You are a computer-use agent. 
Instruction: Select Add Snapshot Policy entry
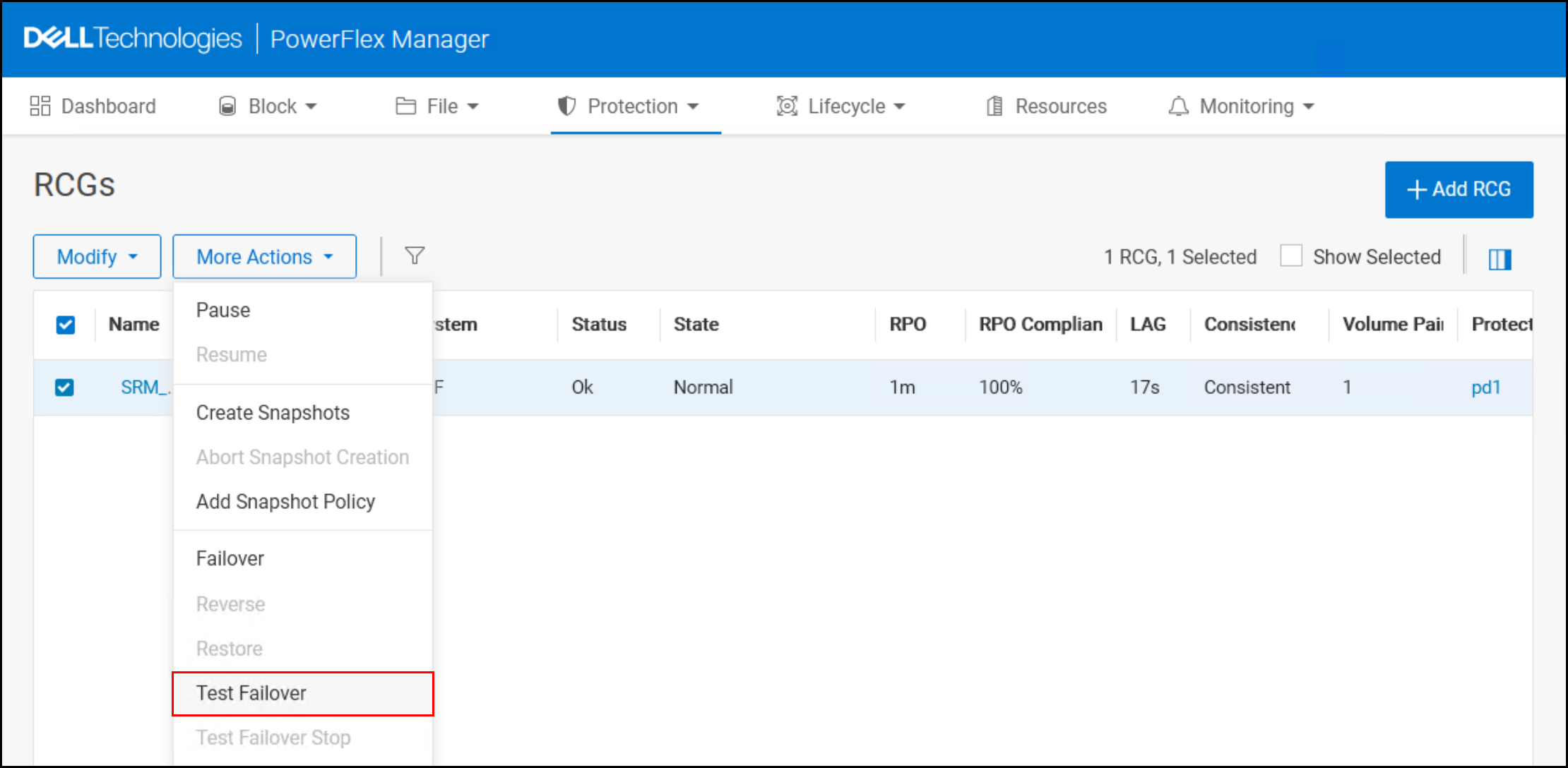coord(303,501)
